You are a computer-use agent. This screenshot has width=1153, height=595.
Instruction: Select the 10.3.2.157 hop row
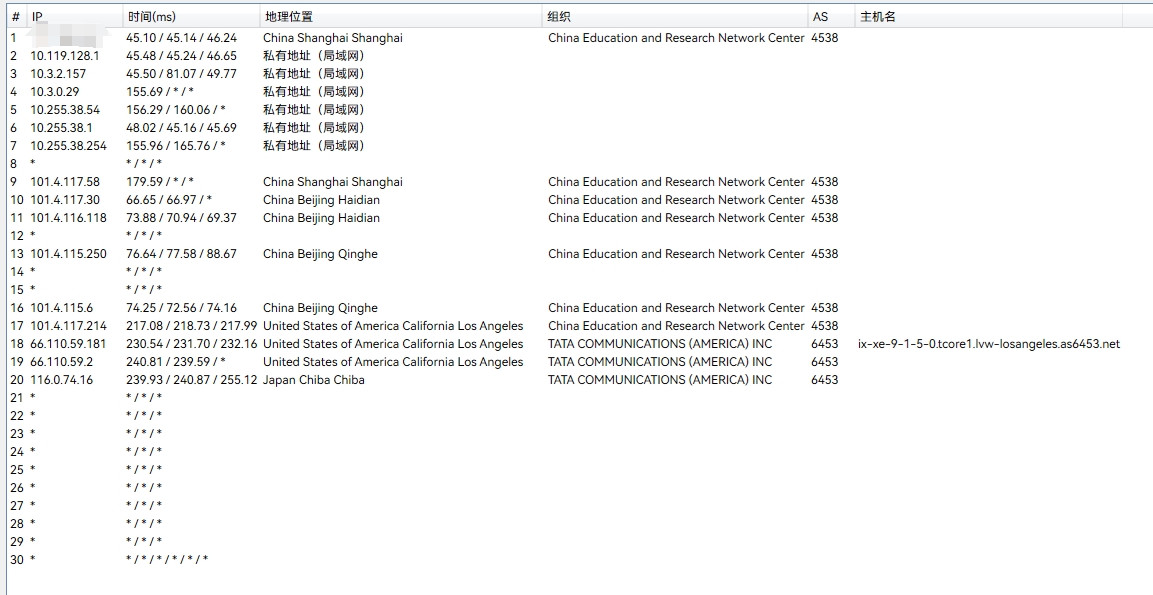(58, 74)
